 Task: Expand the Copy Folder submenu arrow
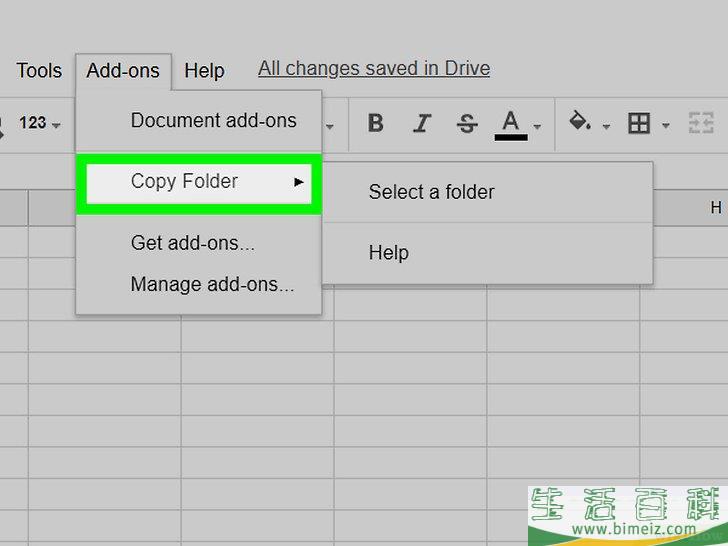tap(298, 182)
